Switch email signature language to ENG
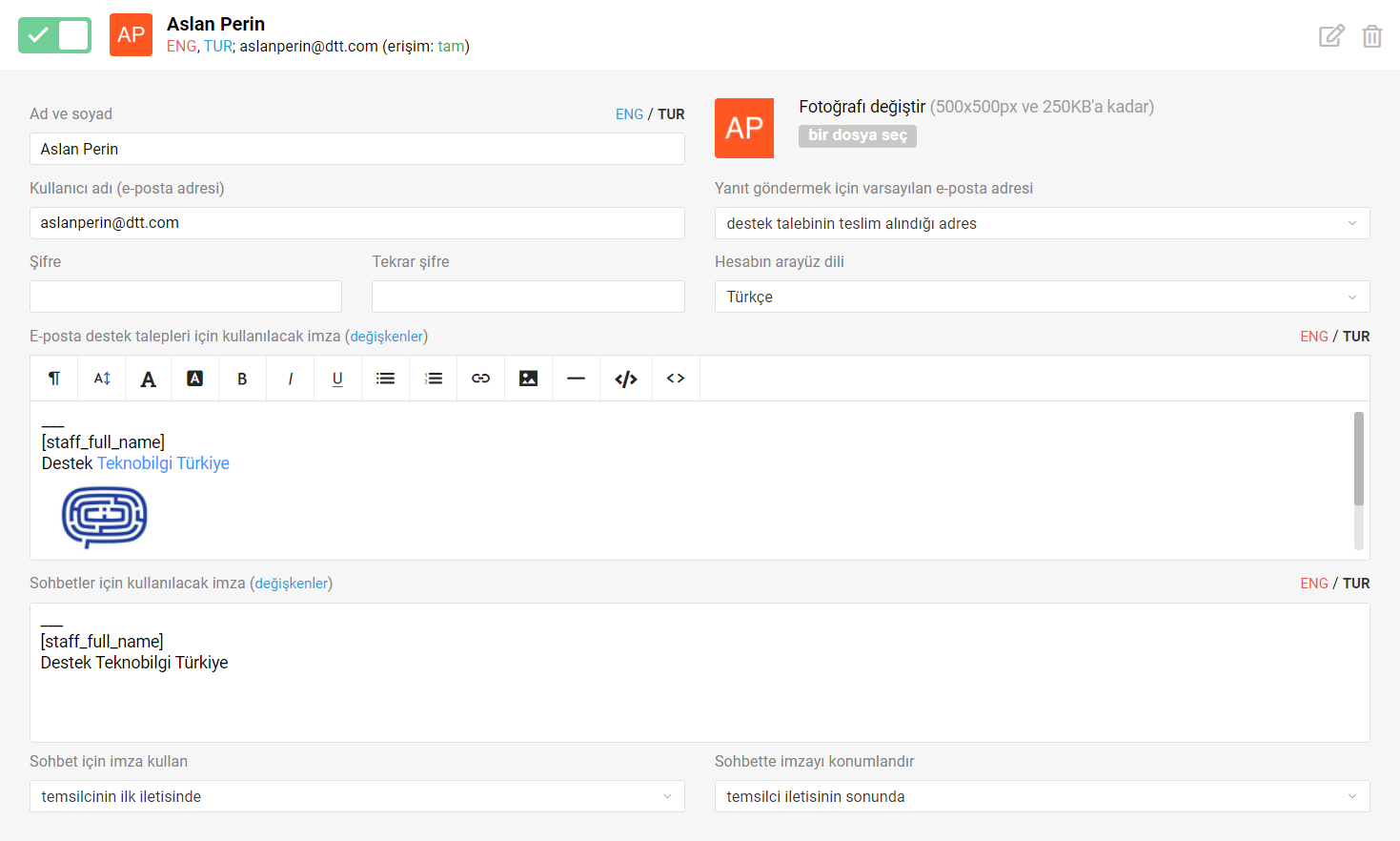This screenshot has width=1400, height=841. (x=1313, y=337)
